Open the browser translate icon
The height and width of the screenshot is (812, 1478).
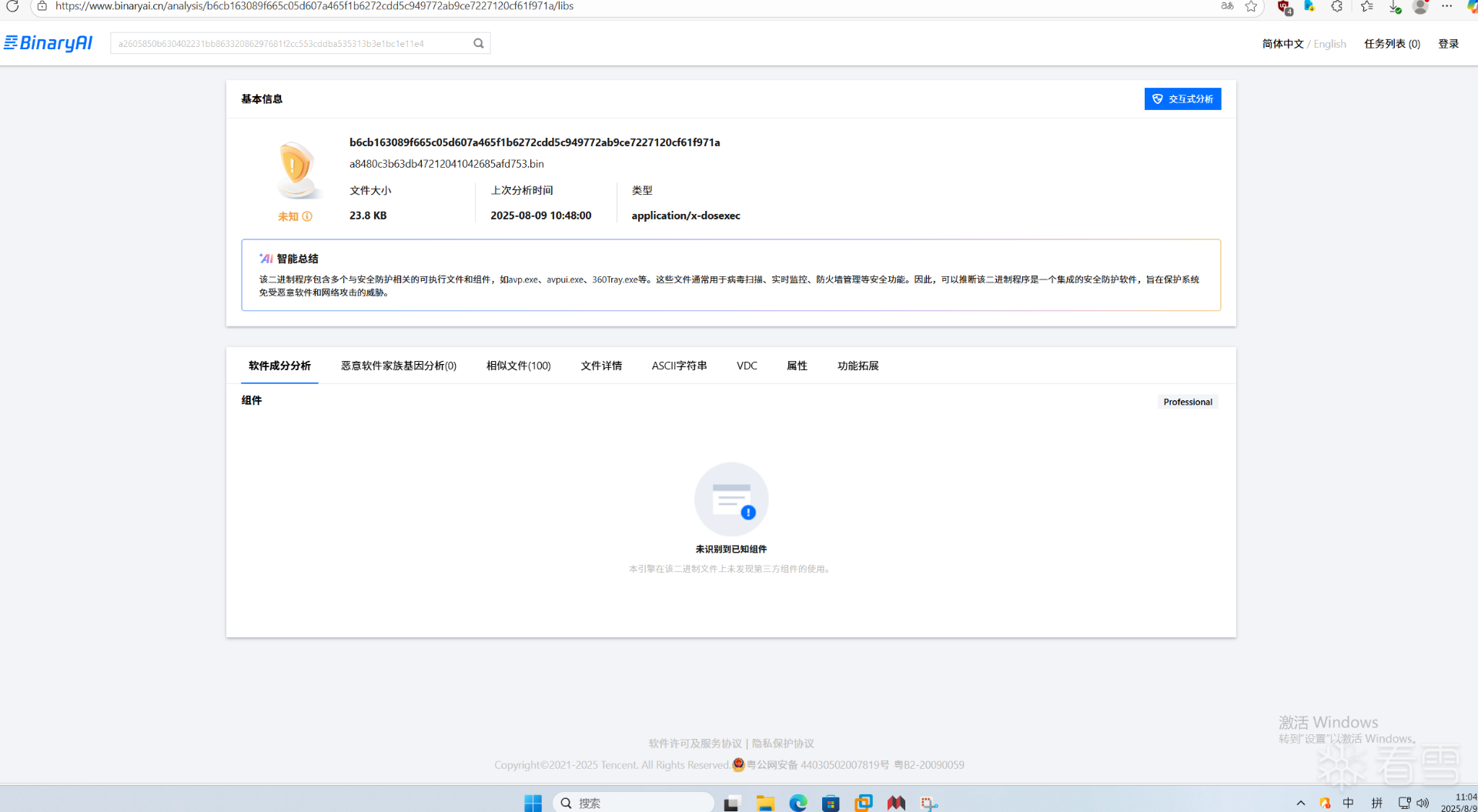click(x=1227, y=6)
